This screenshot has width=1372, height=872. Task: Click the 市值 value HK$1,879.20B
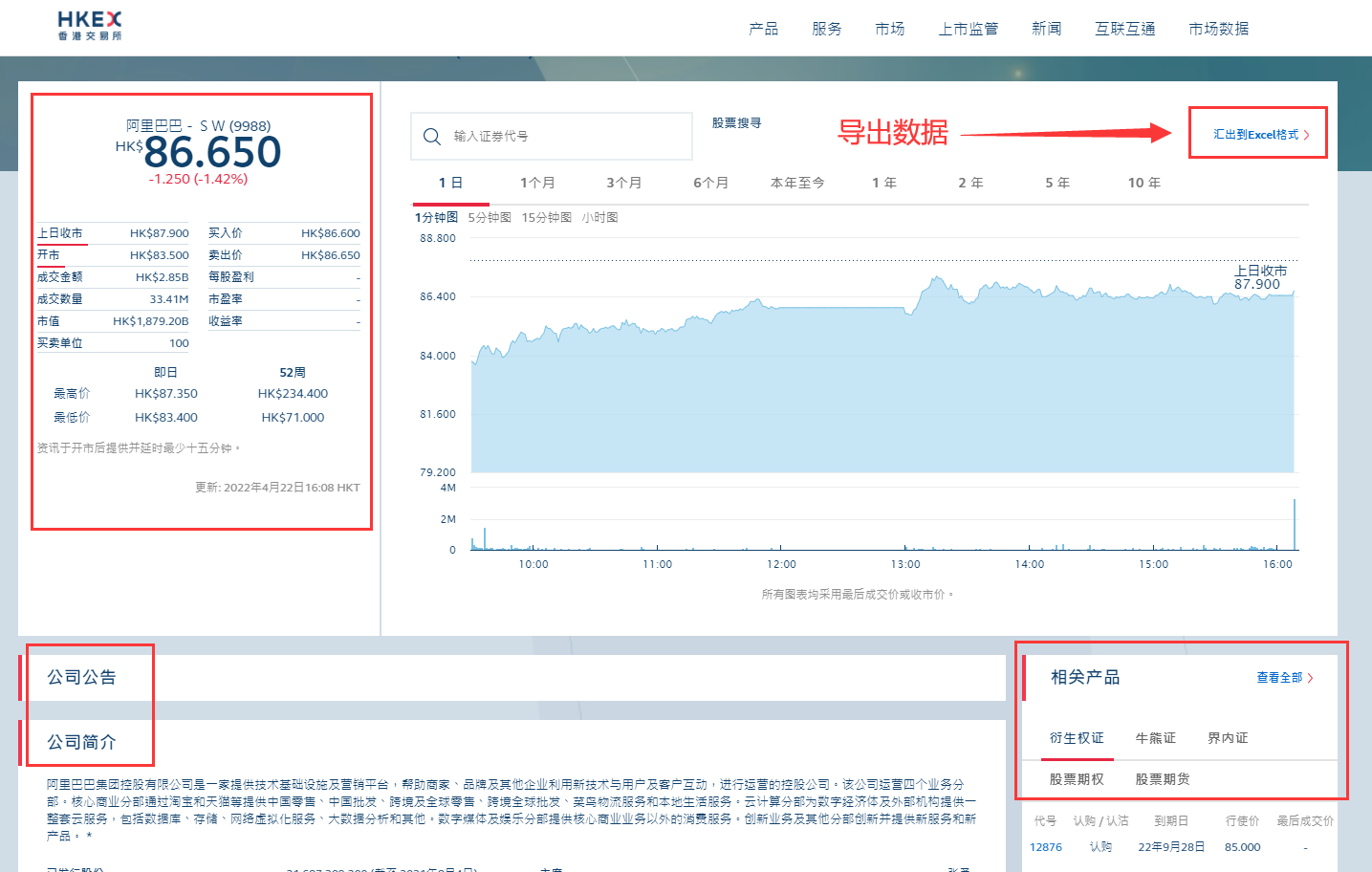point(150,321)
